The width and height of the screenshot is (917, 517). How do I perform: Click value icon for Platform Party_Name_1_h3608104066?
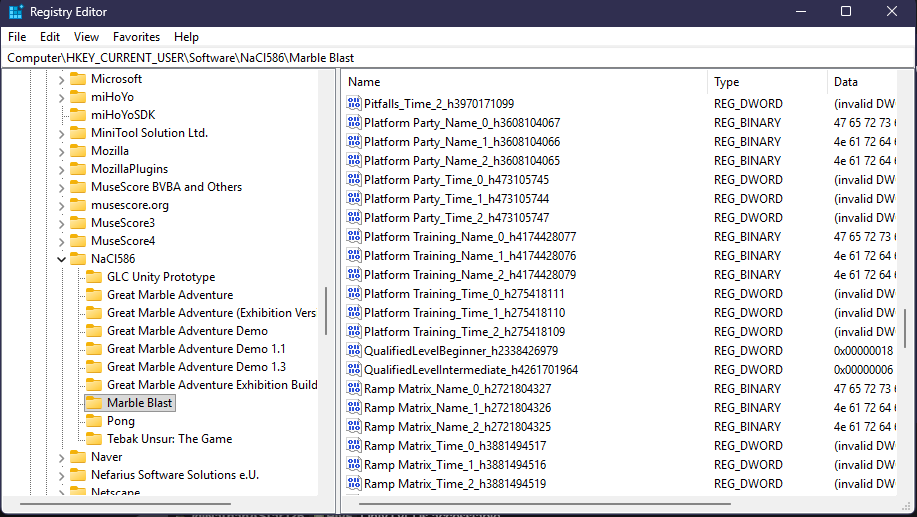coord(354,142)
